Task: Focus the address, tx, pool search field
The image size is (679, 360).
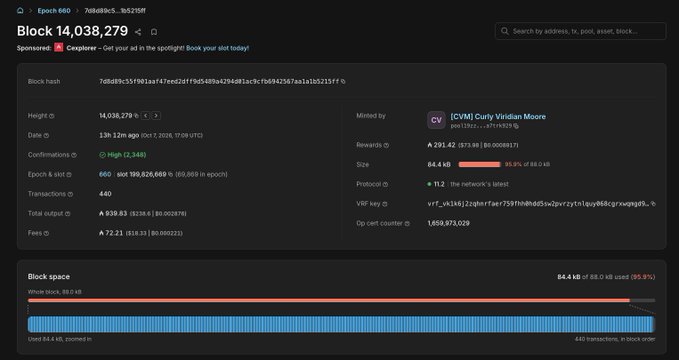Action: pos(580,31)
